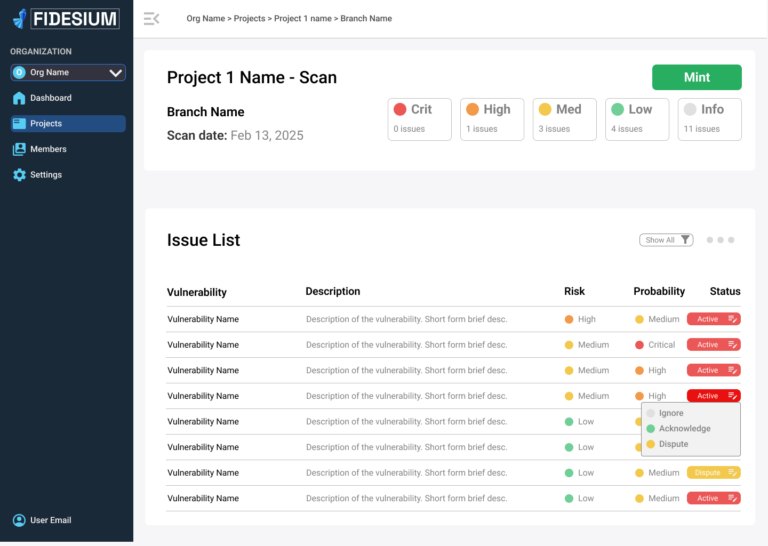Viewport: 768px width, 546px height.
Task: Open Active status dropdown in the High risk row
Action: [714, 319]
